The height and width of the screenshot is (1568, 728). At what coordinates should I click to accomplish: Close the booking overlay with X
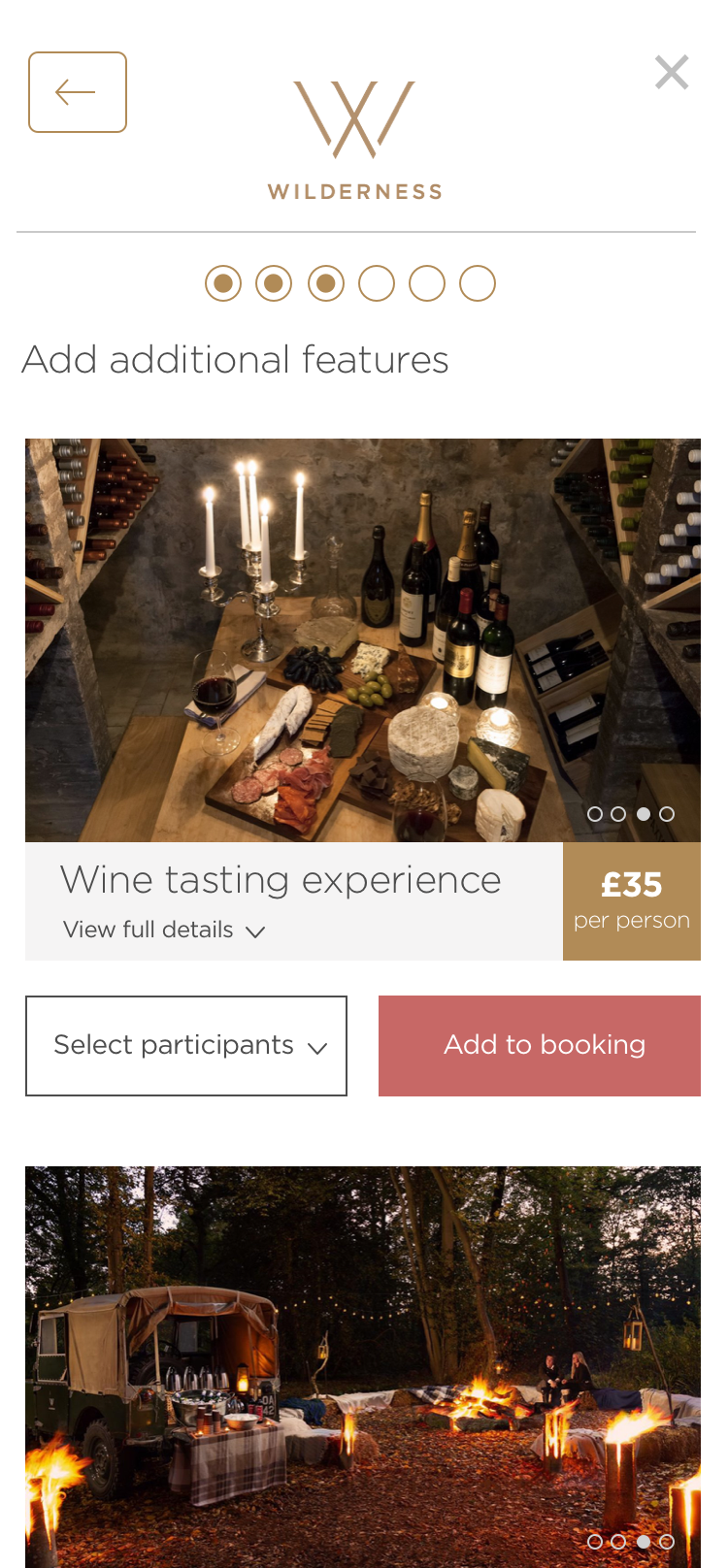pos(672,73)
